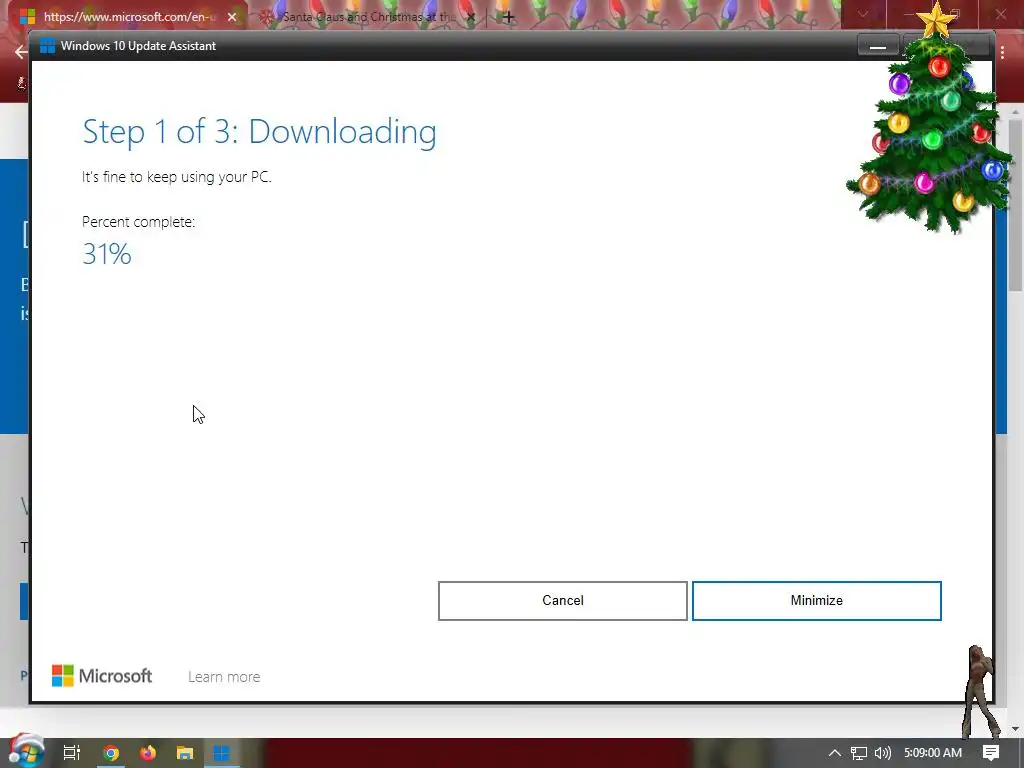Launch Firefox from the taskbar

pos(148,753)
